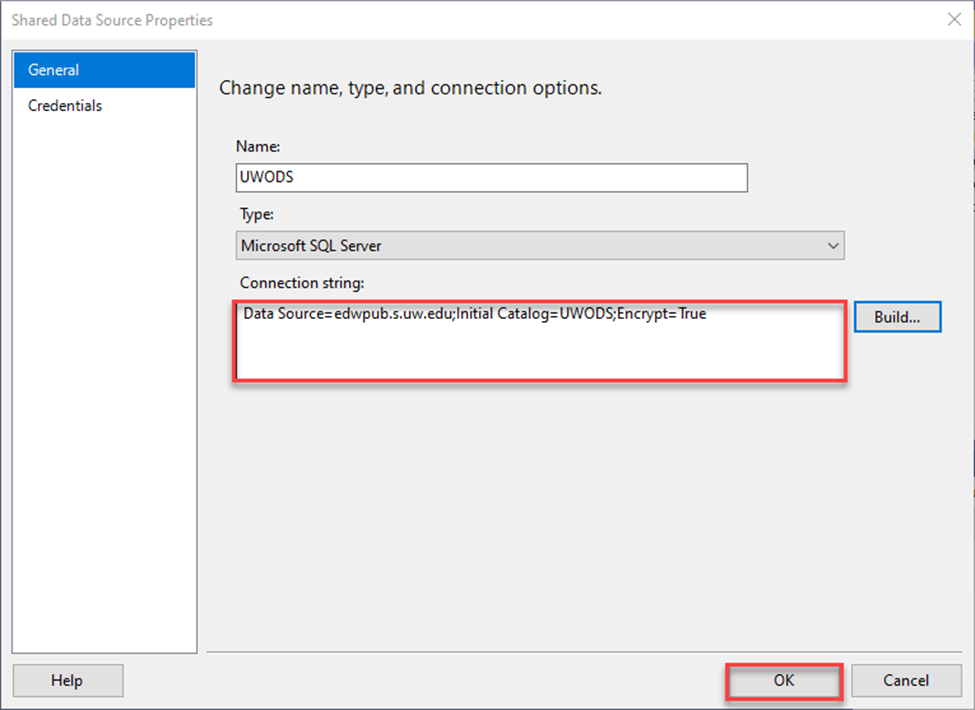Close the Shared Data Source Properties dialog
This screenshot has width=975, height=710.
pyautogui.click(x=951, y=20)
